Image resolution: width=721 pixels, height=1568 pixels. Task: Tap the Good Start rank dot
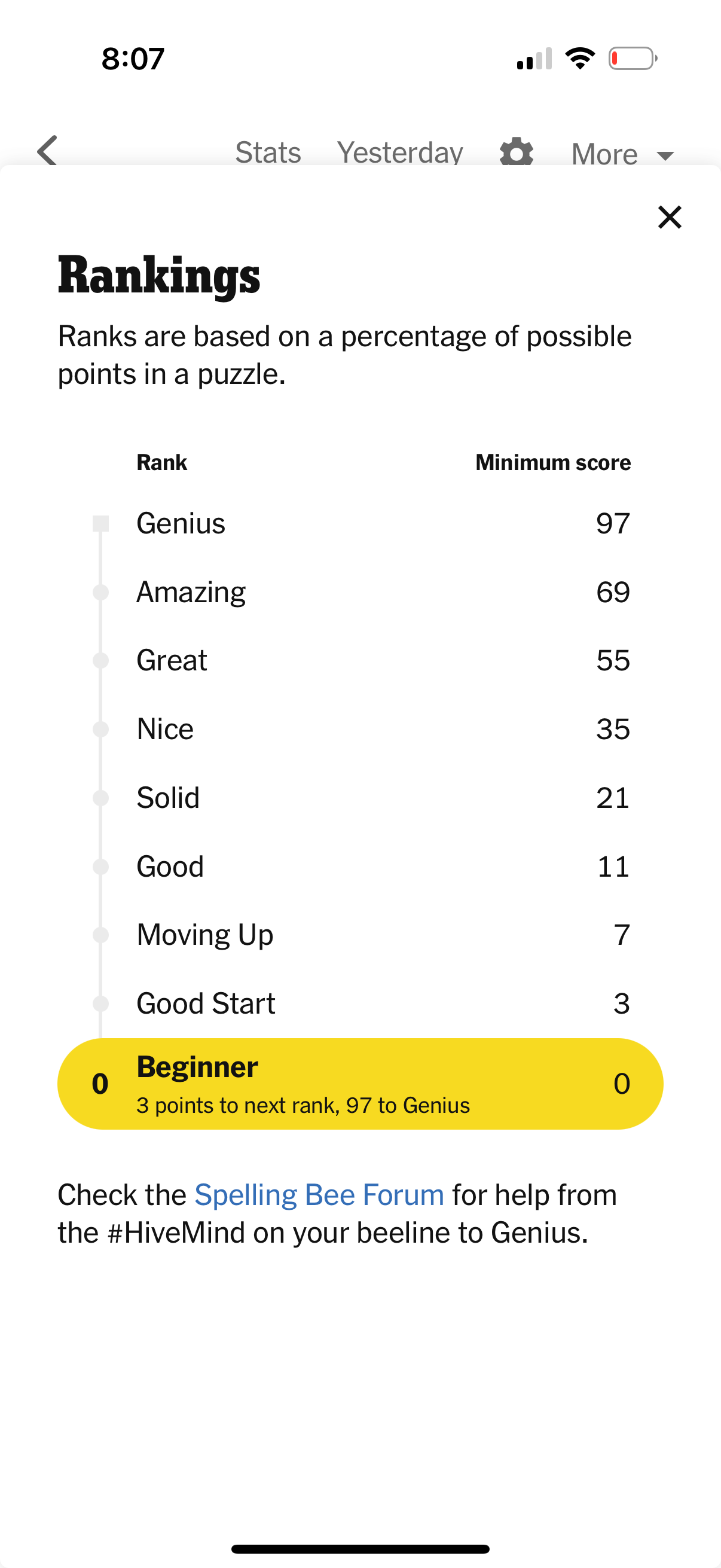(100, 1003)
